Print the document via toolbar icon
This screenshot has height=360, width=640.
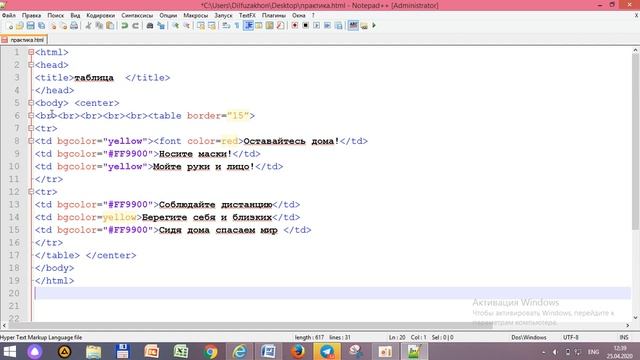[x=74, y=26]
